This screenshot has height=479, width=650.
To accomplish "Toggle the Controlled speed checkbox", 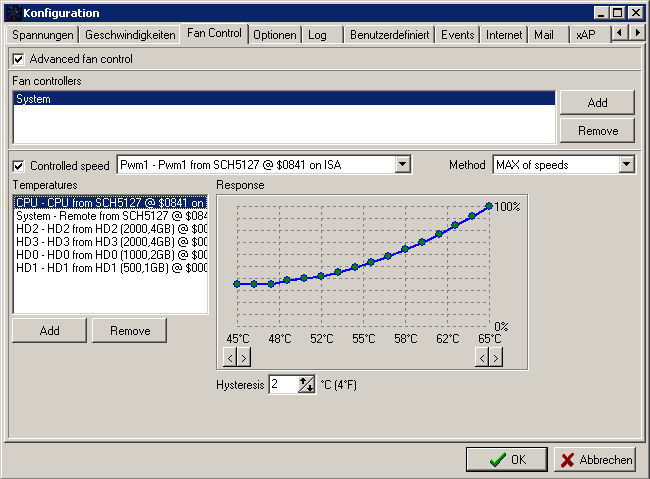I will [x=19, y=165].
